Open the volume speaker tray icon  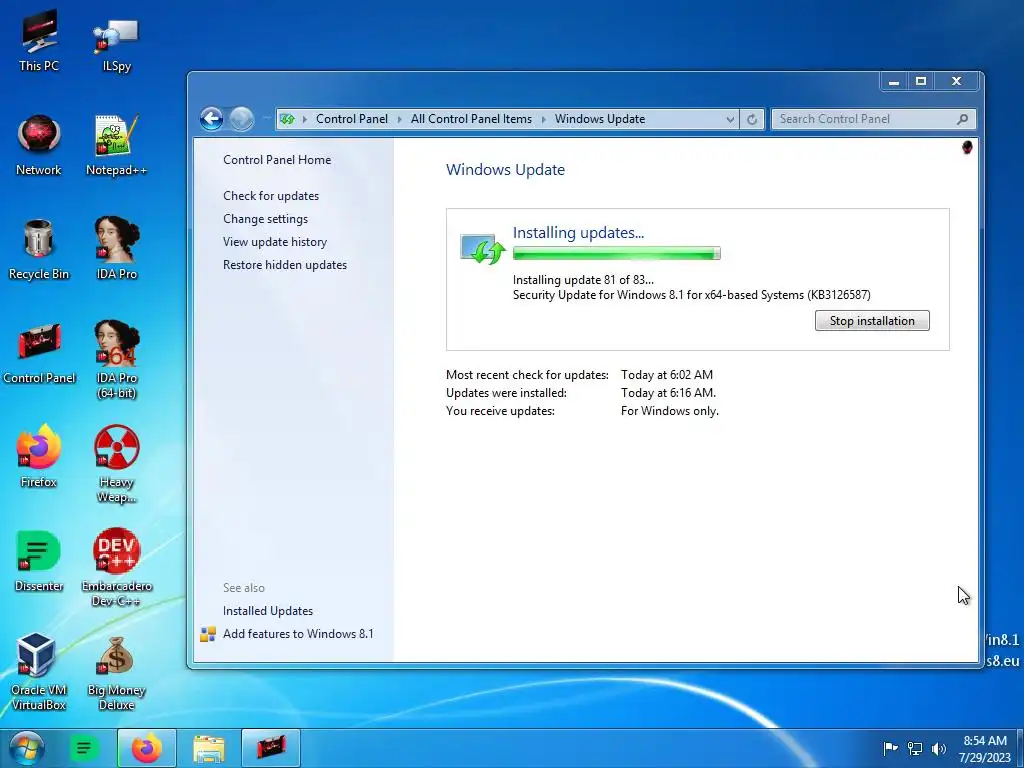coord(938,748)
